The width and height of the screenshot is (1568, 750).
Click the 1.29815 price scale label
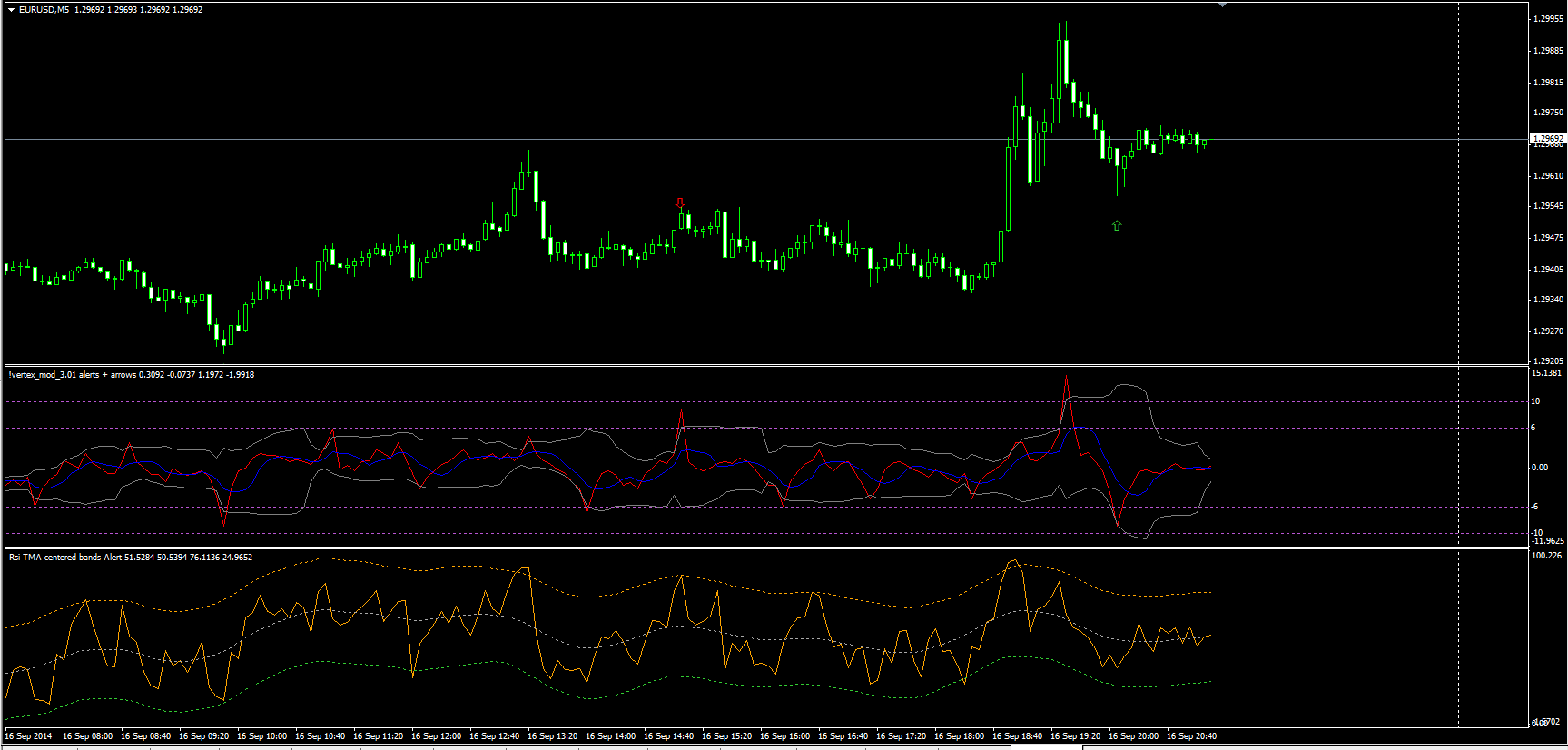(1548, 83)
